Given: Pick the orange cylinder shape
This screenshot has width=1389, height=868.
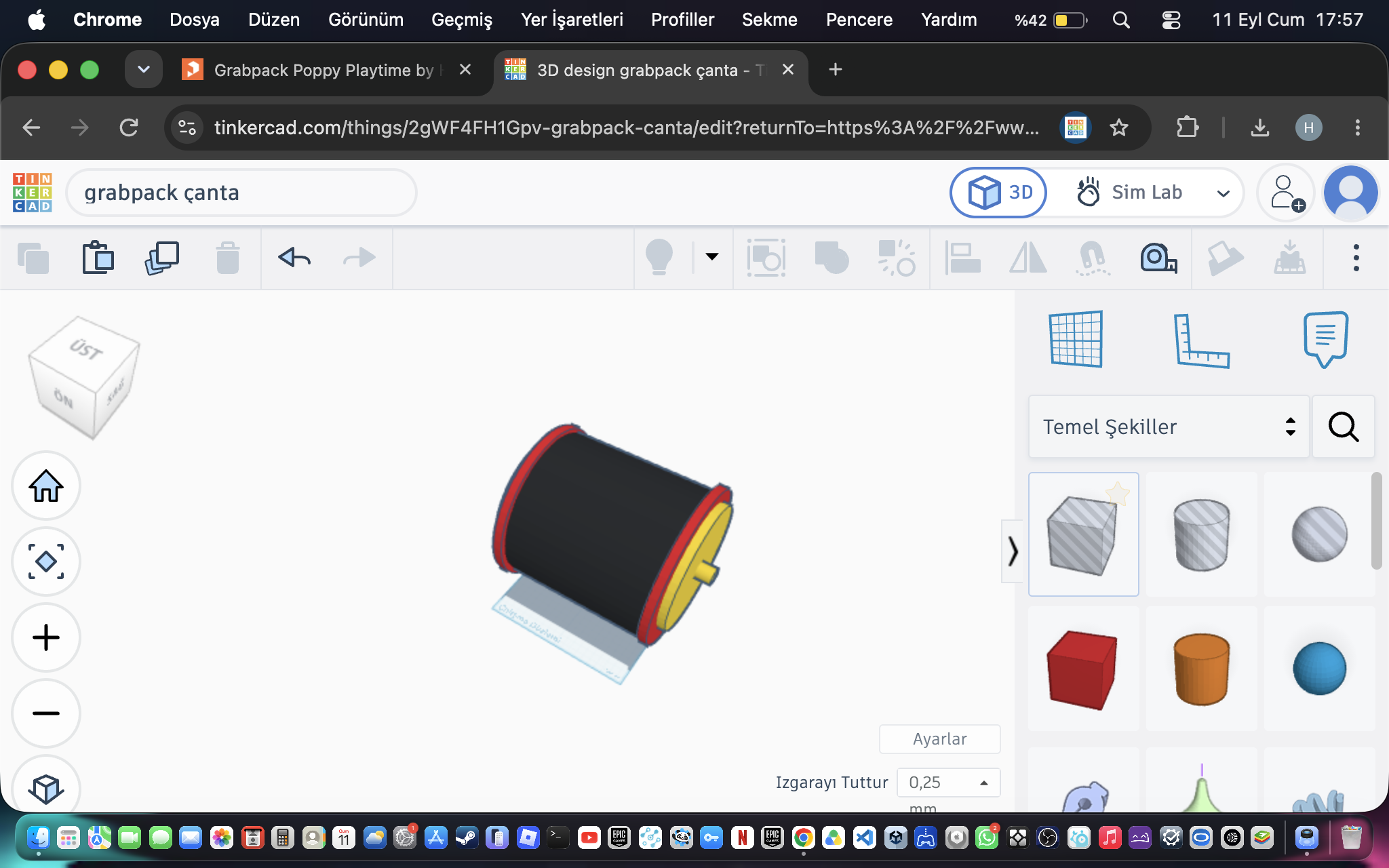Looking at the screenshot, I should click(1201, 669).
